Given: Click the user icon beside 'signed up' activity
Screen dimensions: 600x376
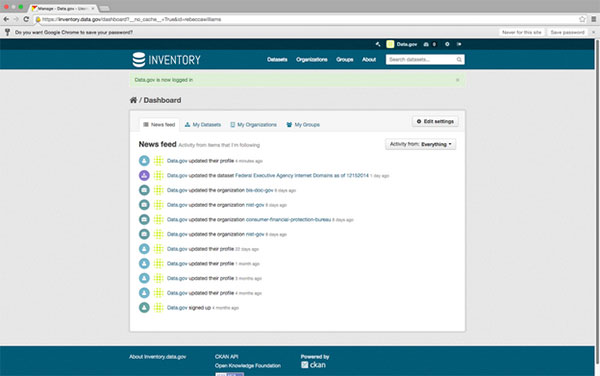Looking at the screenshot, I should pos(144,308).
